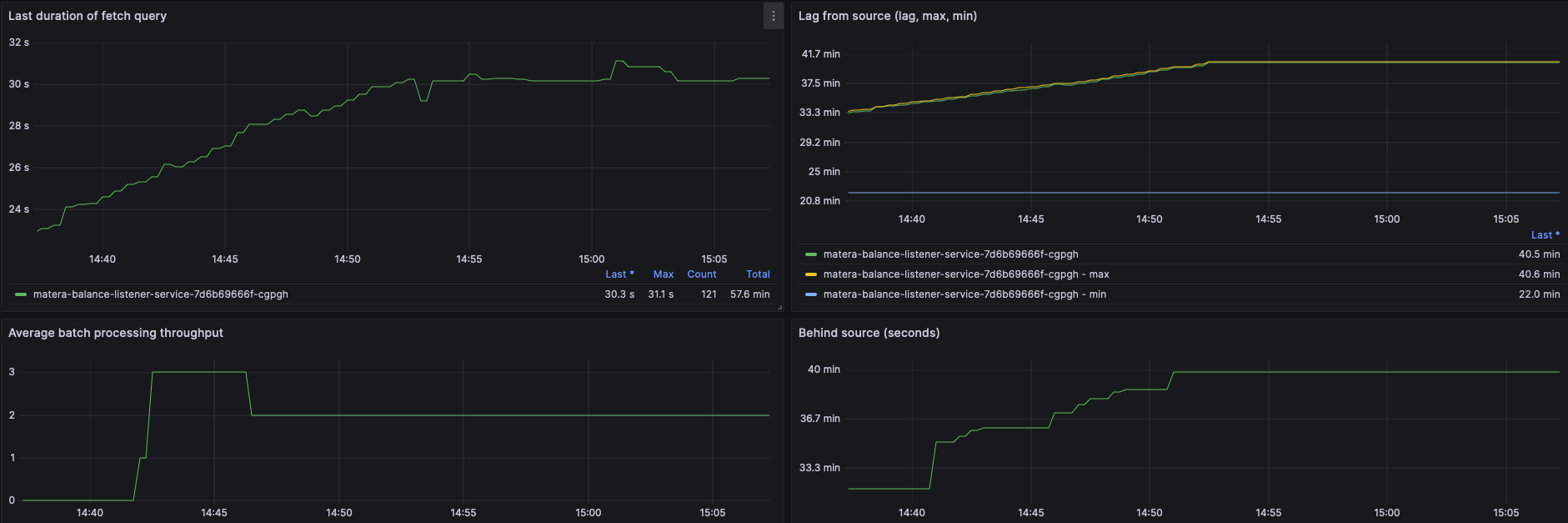Click the '32 s' y-axis label
Screen dimensions: 1568x523
point(18,43)
